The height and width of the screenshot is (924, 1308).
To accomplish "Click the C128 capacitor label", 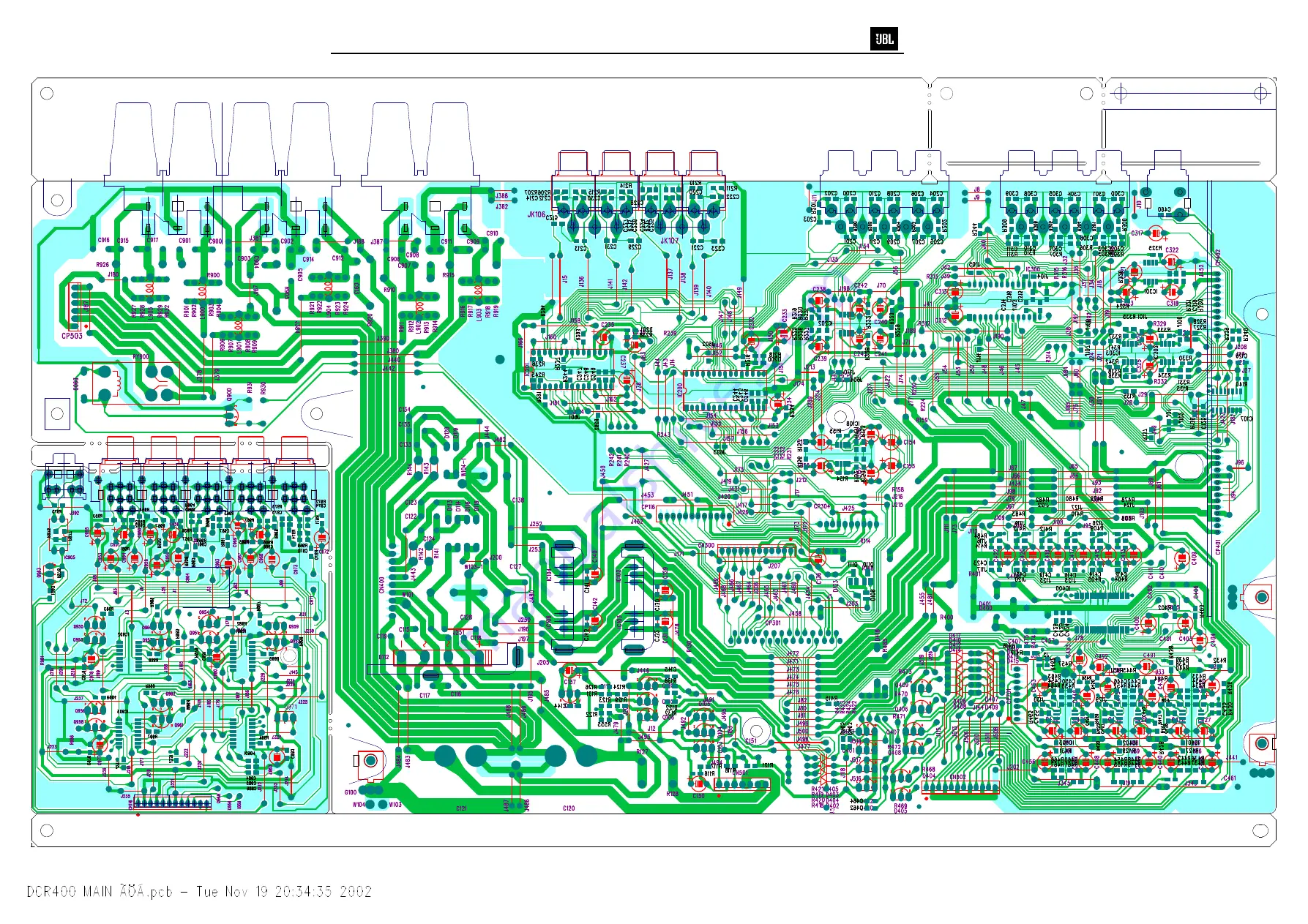I will pyautogui.click(x=466, y=617).
